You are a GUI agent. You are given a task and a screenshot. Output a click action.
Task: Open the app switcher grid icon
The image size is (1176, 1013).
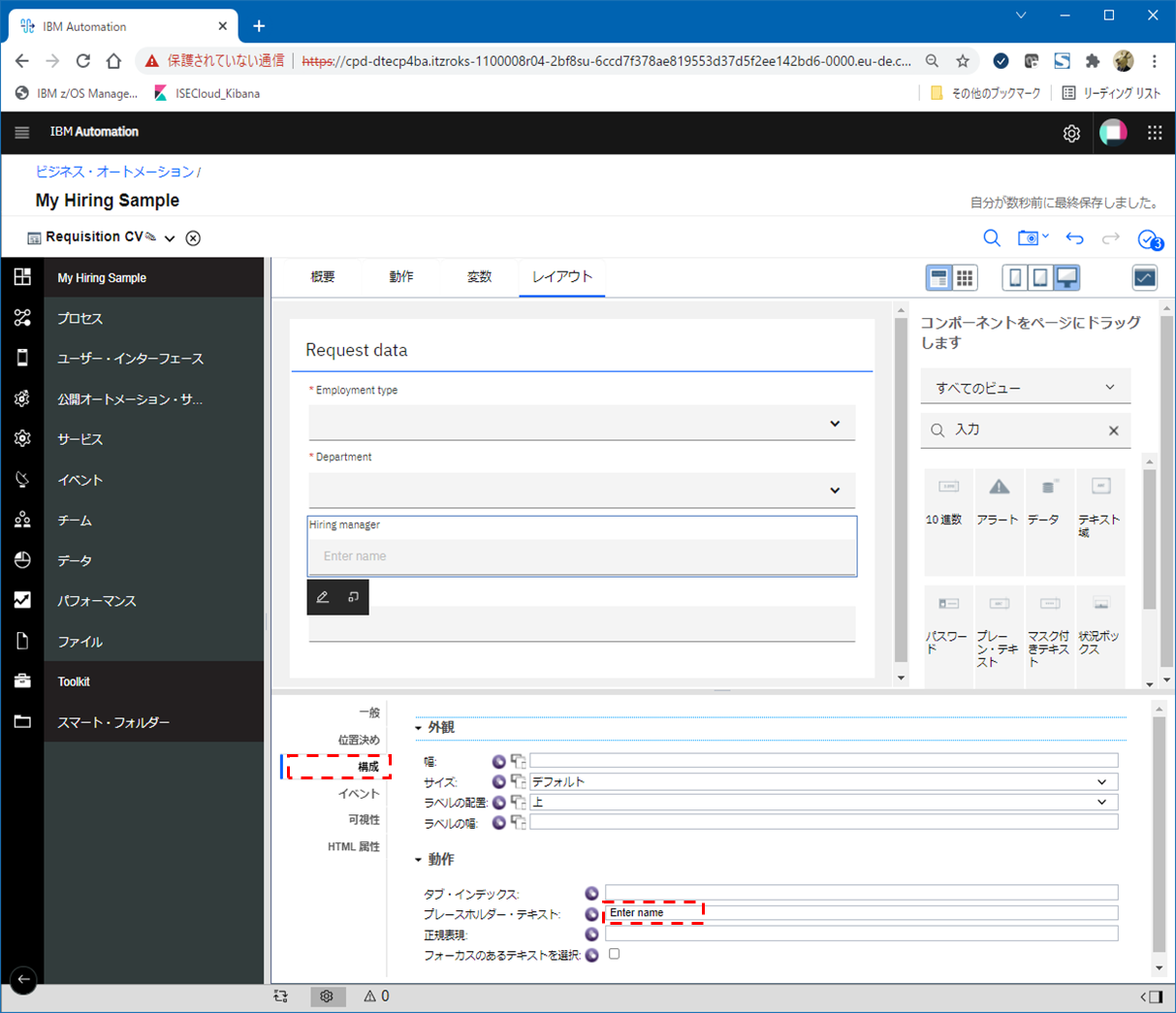(x=1155, y=133)
